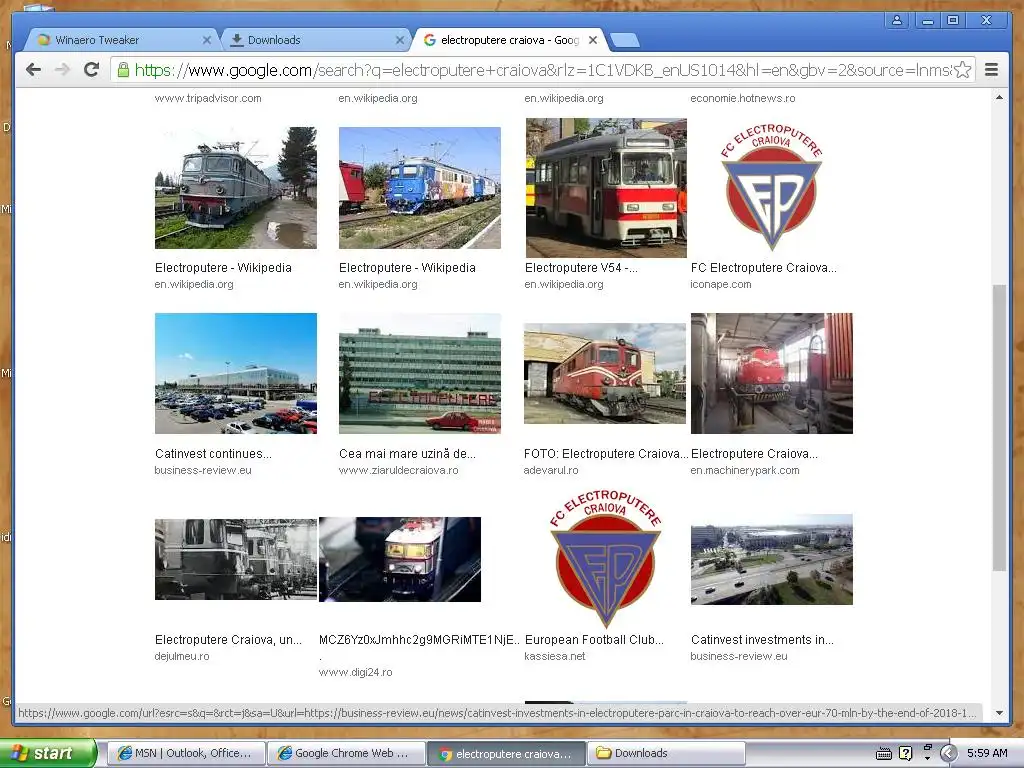Click the help question mark tray icon
Viewport: 1024px width, 768px height.
tap(906, 754)
